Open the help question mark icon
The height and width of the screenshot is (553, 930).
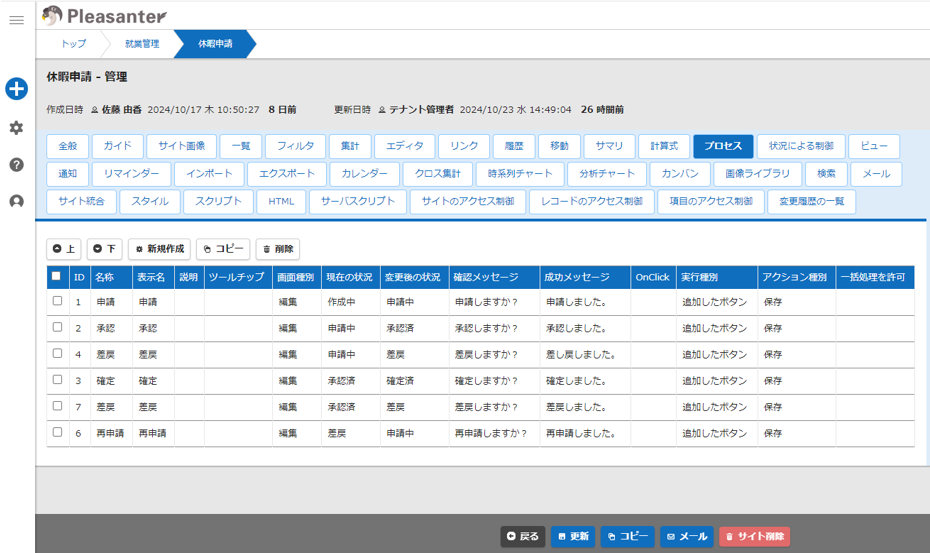tap(16, 165)
